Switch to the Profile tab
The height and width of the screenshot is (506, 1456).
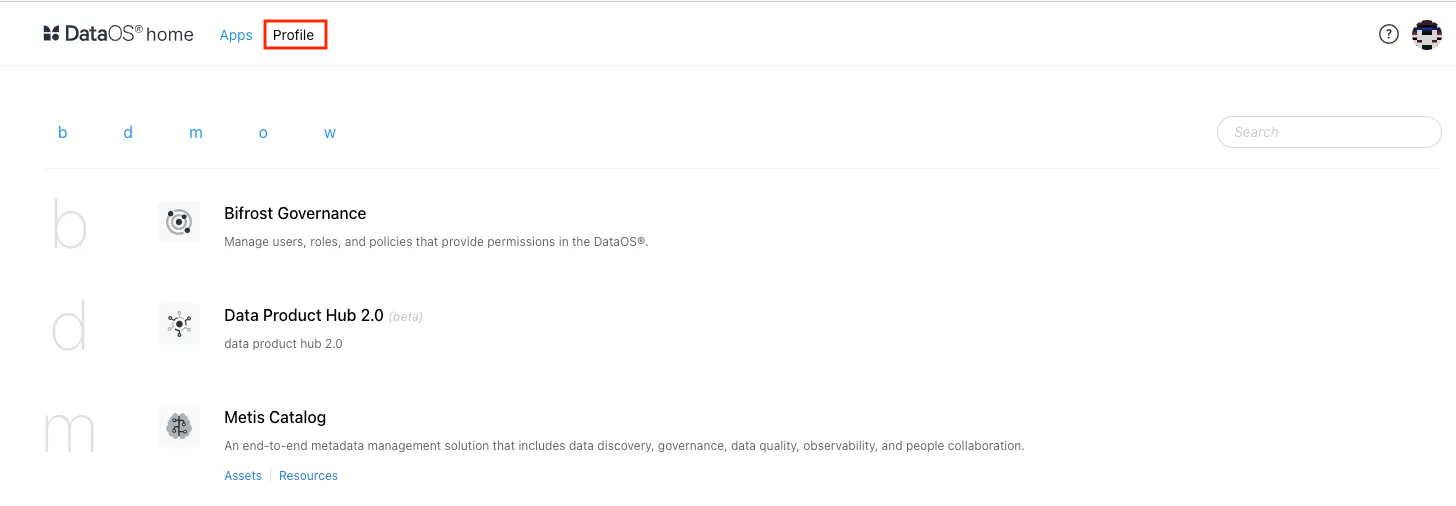[294, 35]
